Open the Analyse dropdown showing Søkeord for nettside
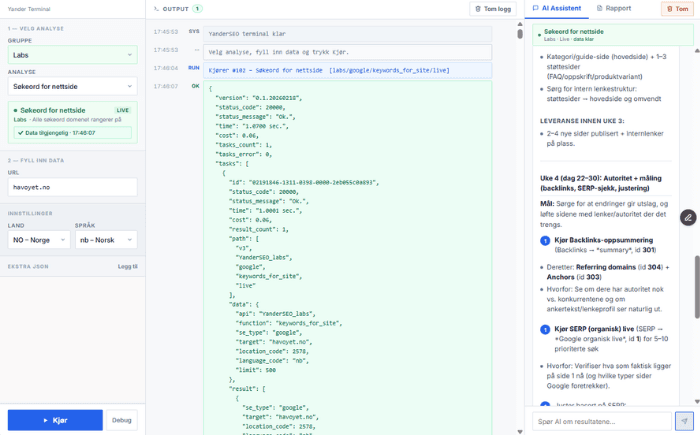Image resolution: width=700 pixels, height=435 pixels. [x=72, y=86]
